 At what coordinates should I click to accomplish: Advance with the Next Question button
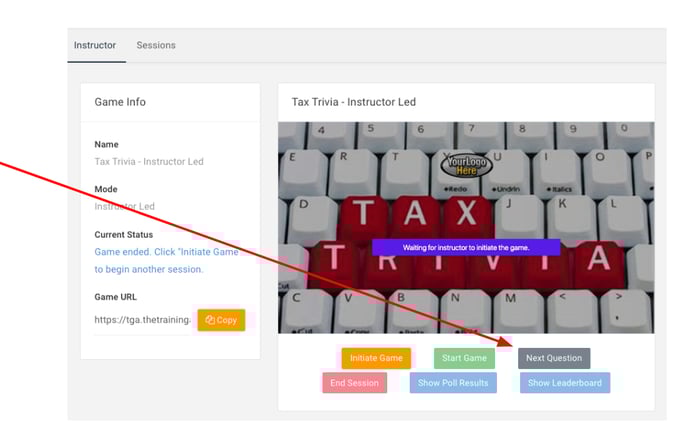pyautogui.click(x=554, y=358)
